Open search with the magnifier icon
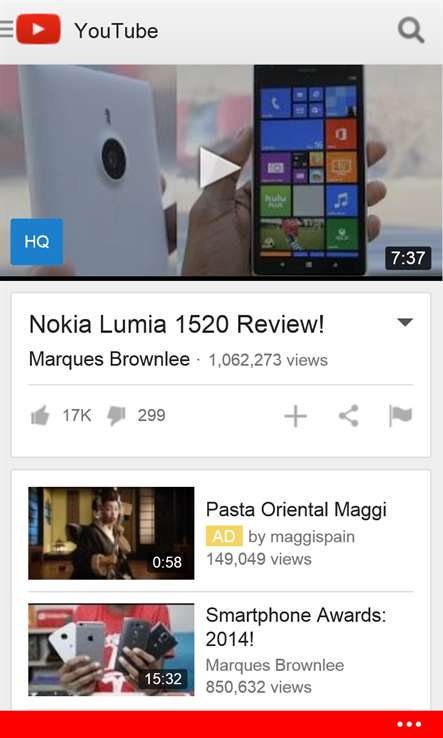This screenshot has height=738, width=443. pos(411,30)
